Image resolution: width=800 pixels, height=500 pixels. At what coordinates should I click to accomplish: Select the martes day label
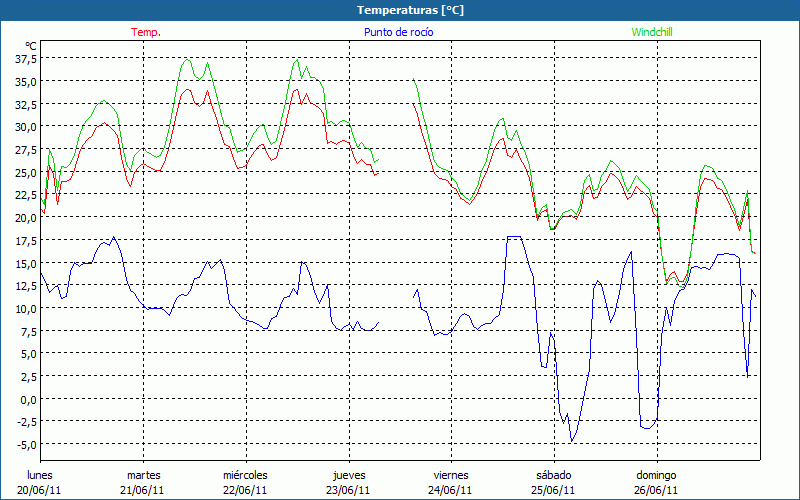(x=143, y=475)
